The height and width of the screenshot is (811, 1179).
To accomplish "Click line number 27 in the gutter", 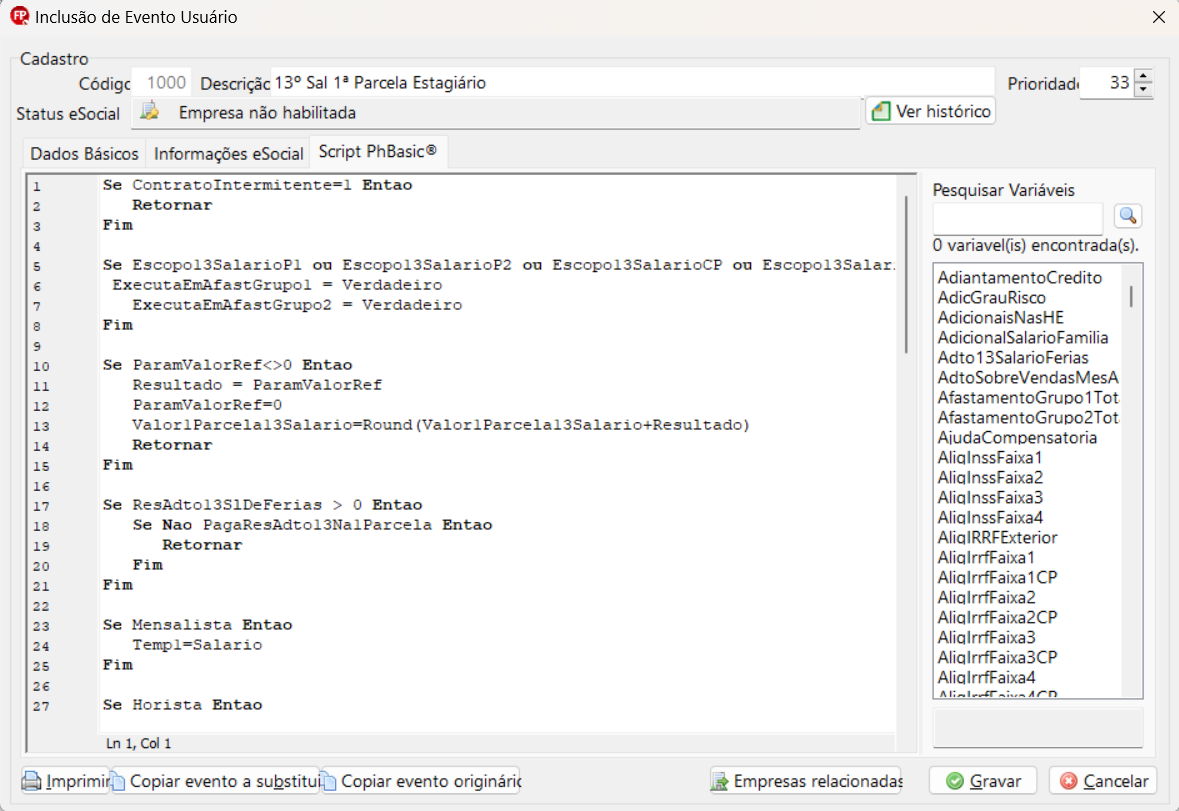I will 41,707.
